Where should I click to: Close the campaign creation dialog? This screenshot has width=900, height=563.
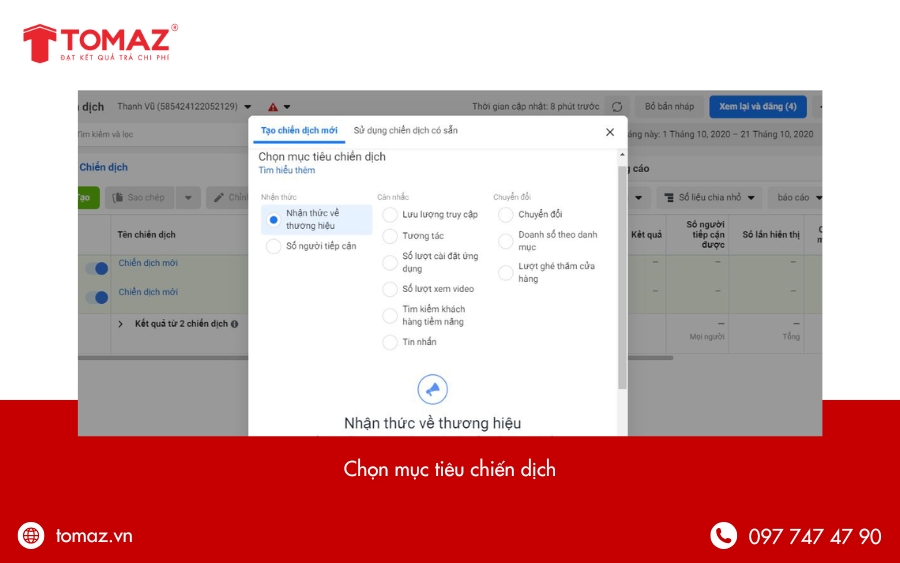610,132
